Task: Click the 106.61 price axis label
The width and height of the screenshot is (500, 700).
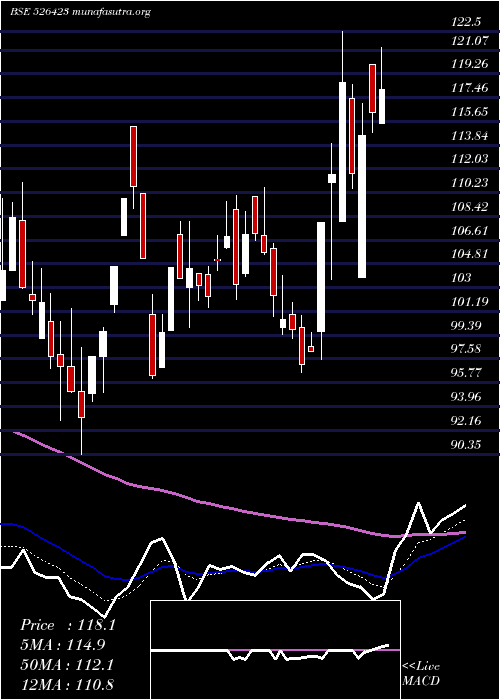Action: (469, 231)
